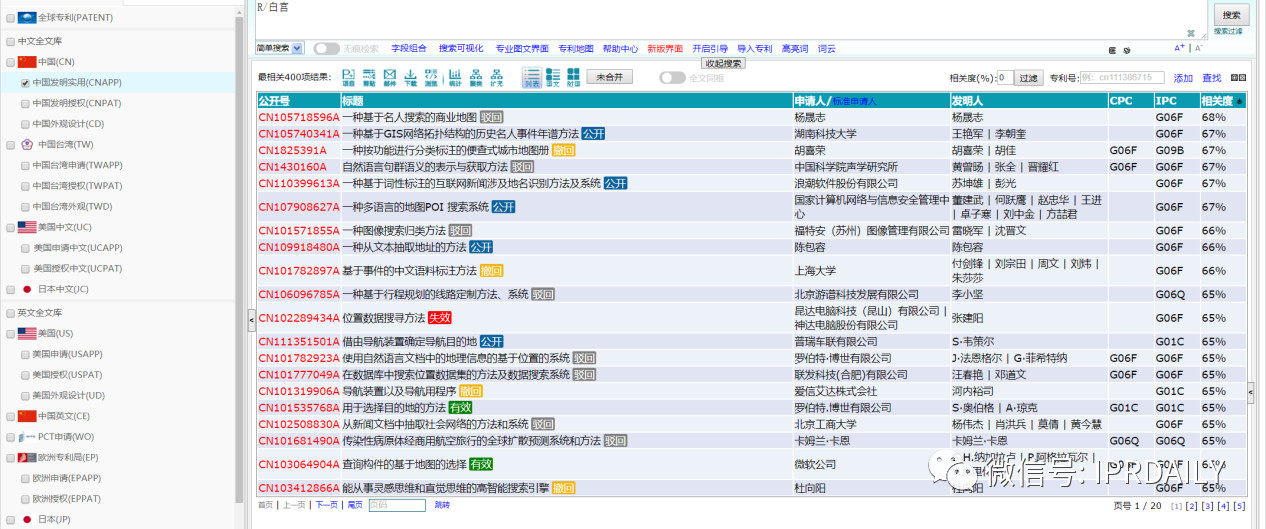1266x529 pixels.
Task: Click the small list icon left of A+
Action: point(1112,50)
